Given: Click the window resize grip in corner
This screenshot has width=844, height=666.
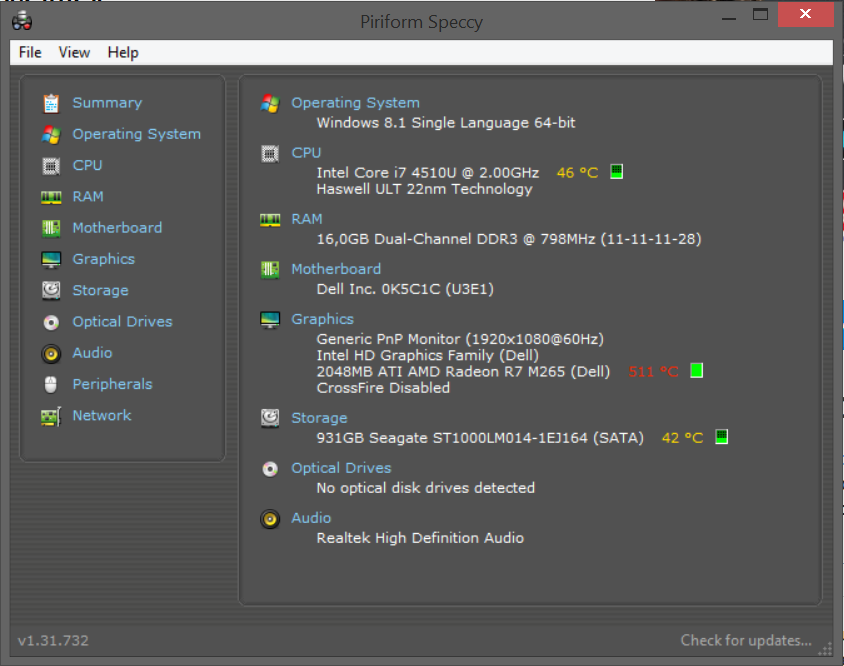Looking at the screenshot, I should [x=825, y=649].
